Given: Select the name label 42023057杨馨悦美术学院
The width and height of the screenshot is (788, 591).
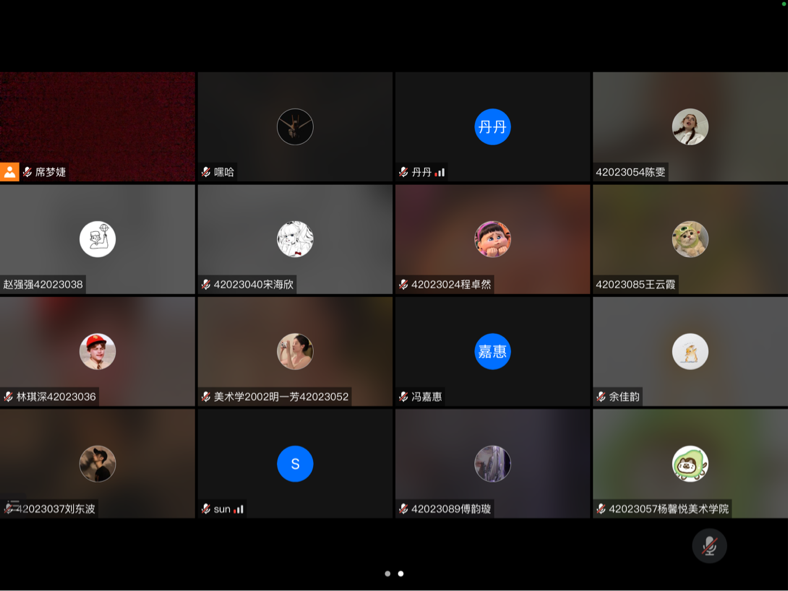Looking at the screenshot, I should pyautogui.click(x=668, y=509).
